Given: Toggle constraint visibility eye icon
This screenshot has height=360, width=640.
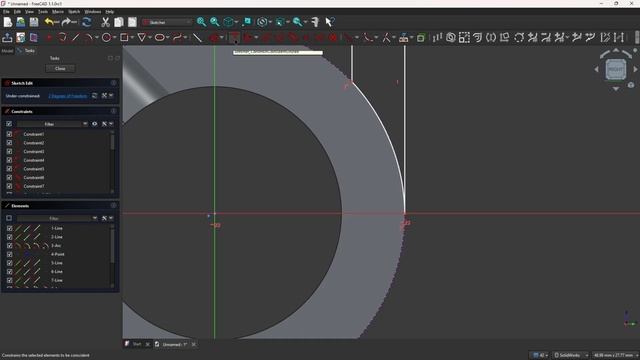Looking at the screenshot, I should pos(95,124).
